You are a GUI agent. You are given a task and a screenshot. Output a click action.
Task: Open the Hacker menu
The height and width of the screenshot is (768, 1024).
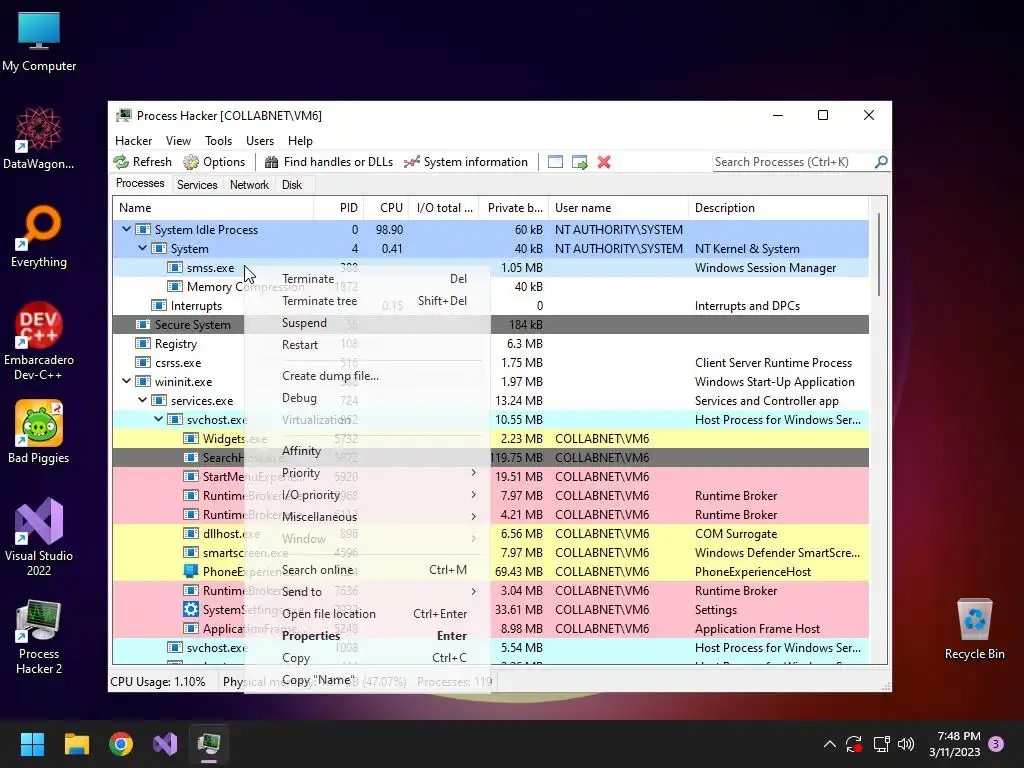click(133, 140)
